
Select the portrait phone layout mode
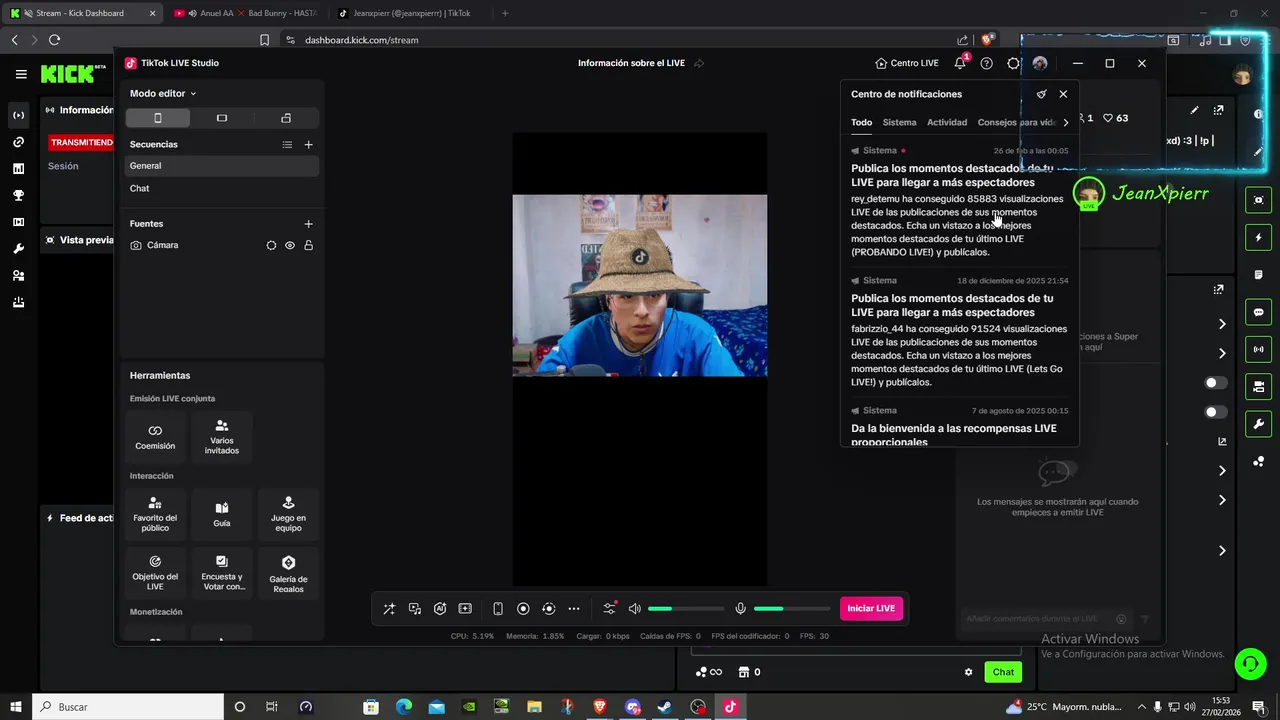pos(157,118)
